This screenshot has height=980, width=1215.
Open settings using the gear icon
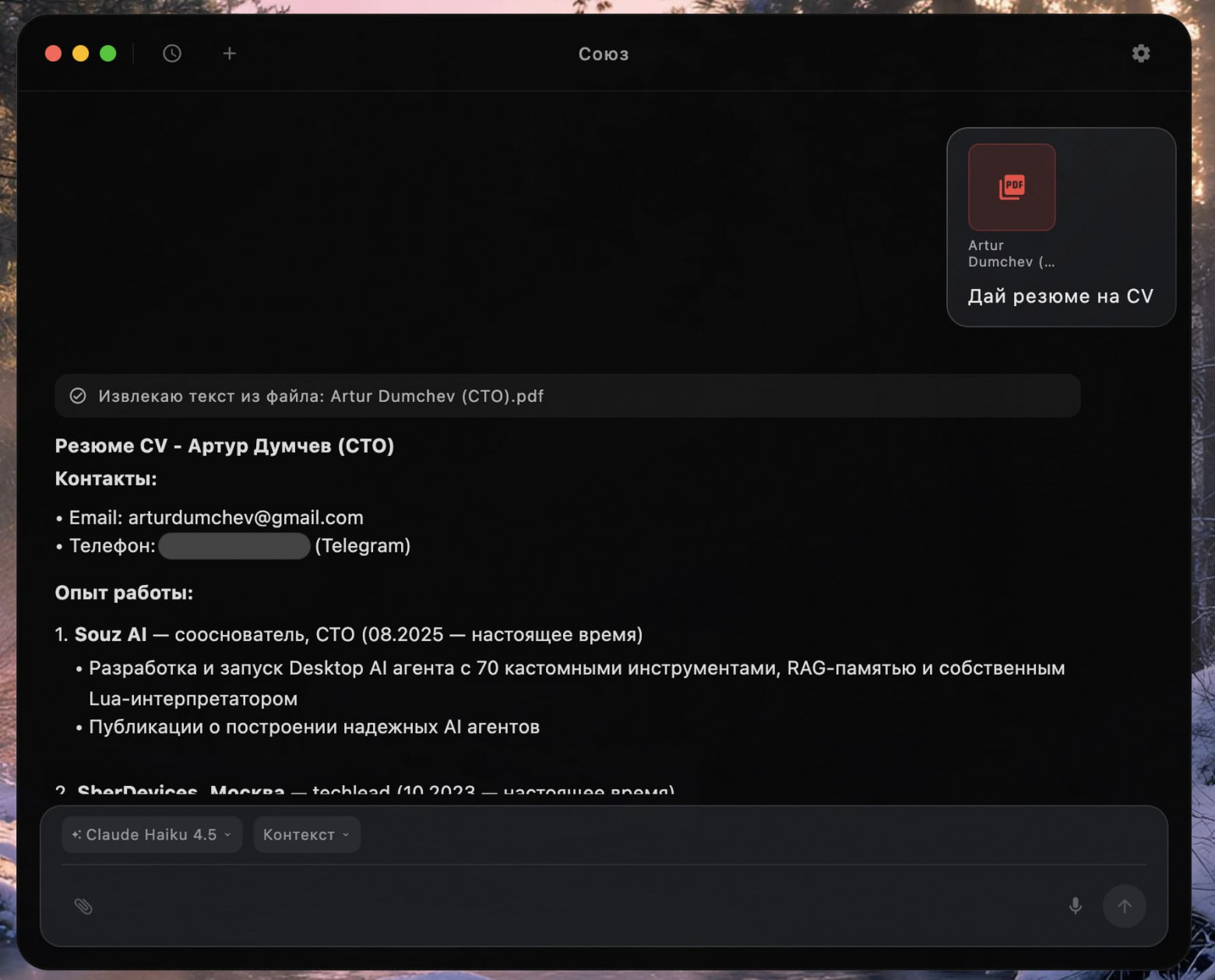click(x=1140, y=53)
